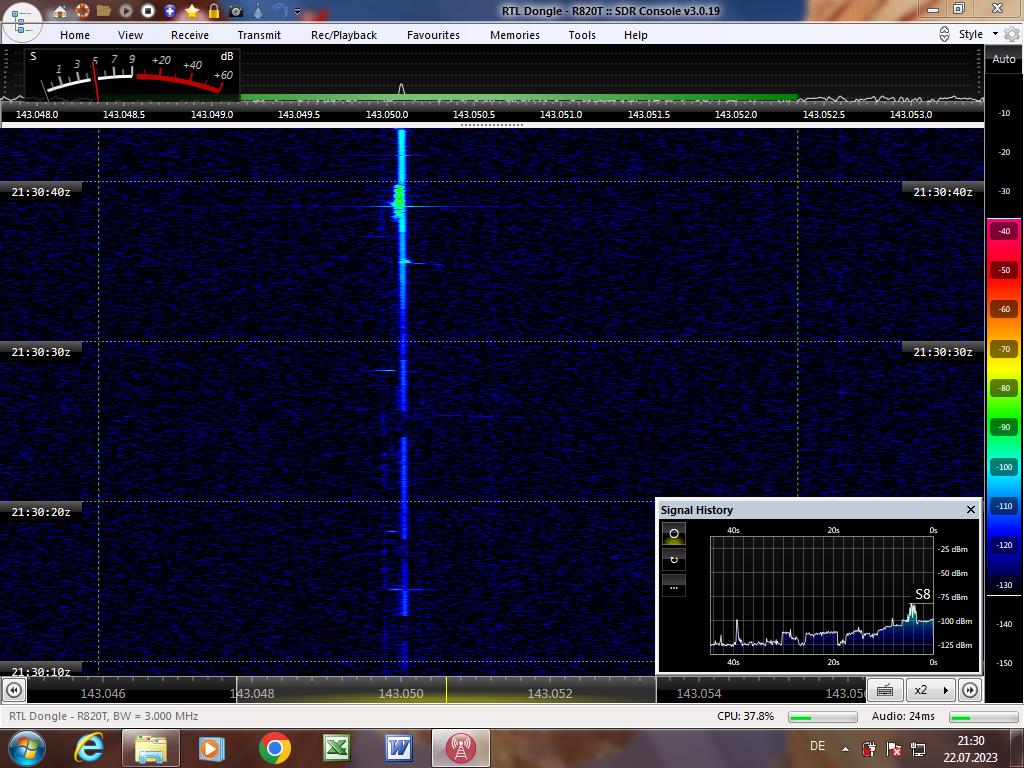The height and width of the screenshot is (768, 1024).
Task: Open the Memories ribbon tab
Action: click(x=515, y=35)
